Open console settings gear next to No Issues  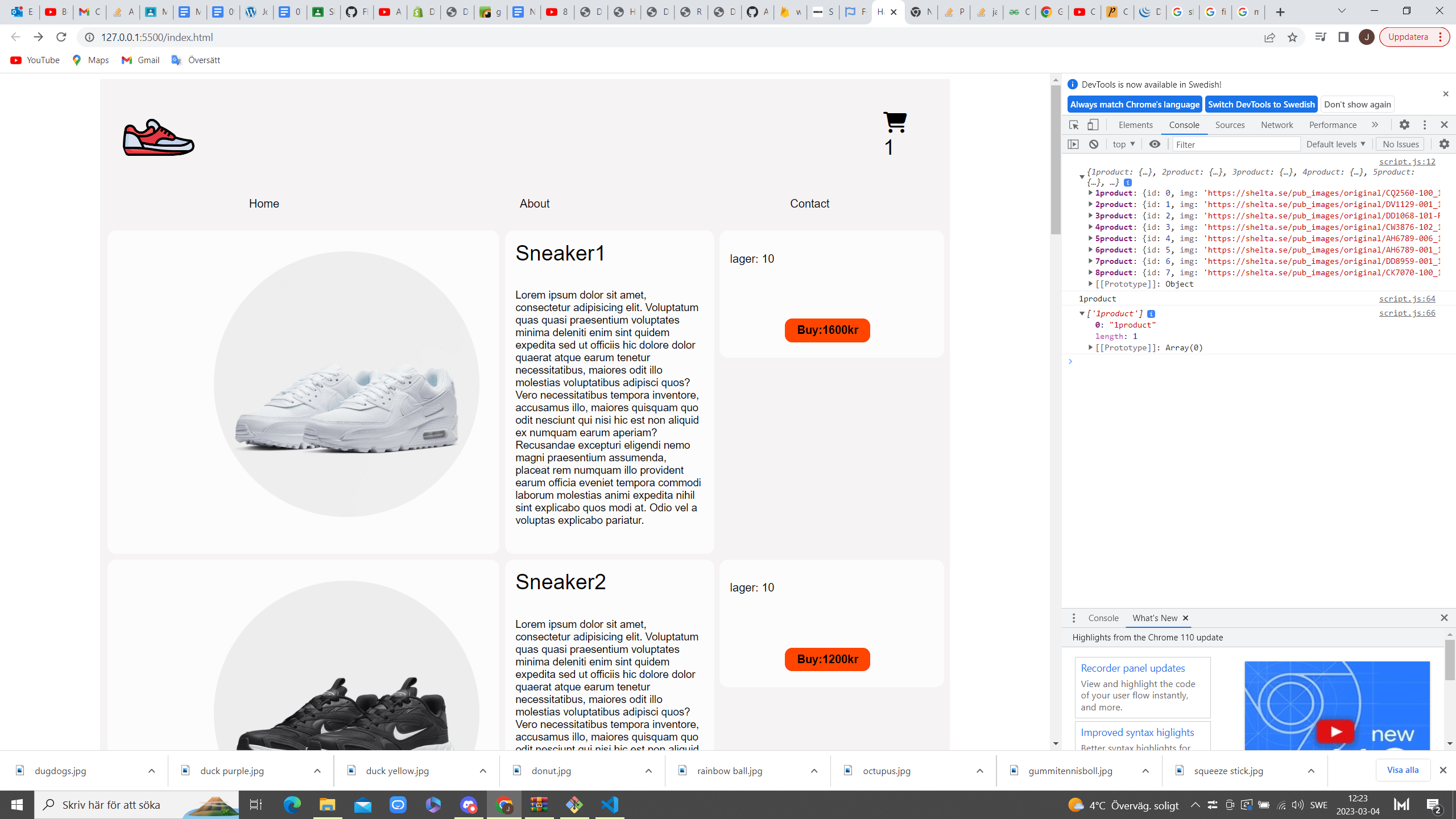(x=1443, y=144)
